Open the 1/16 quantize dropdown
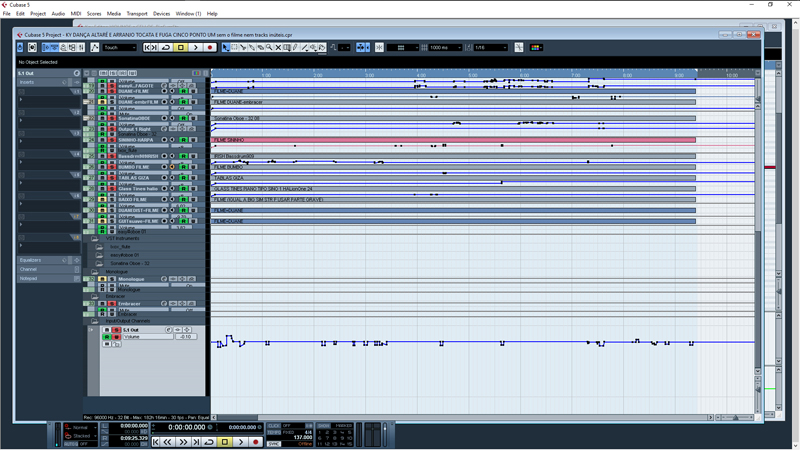This screenshot has height=450, width=800. (490, 47)
